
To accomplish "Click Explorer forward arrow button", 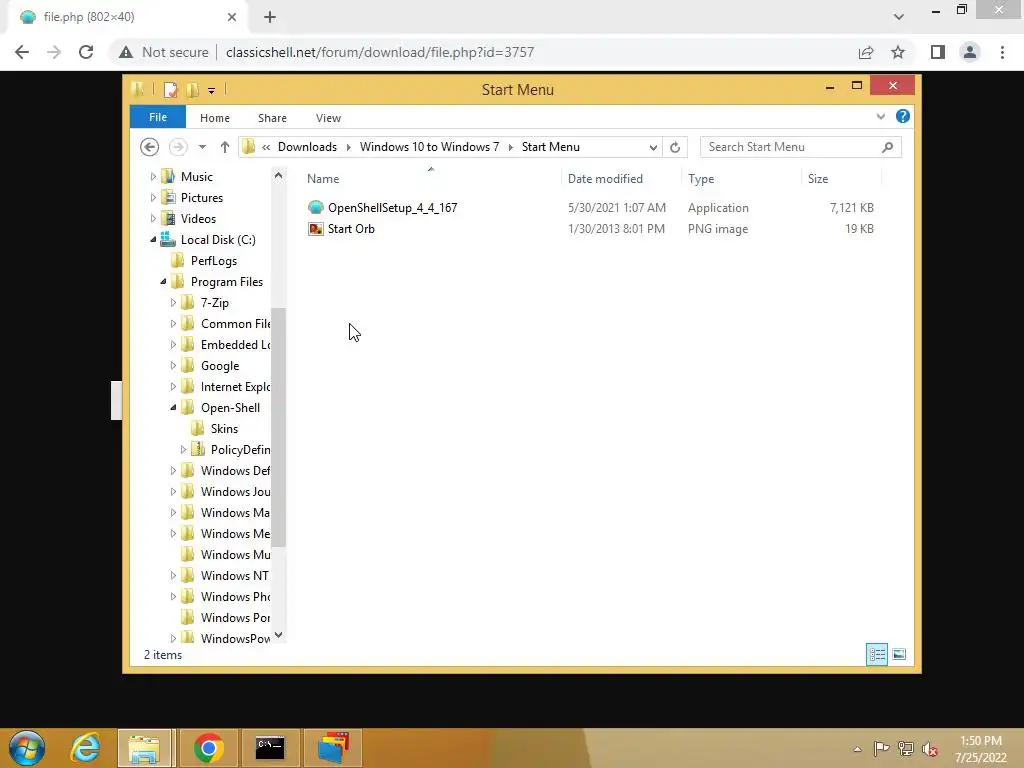I will tap(178, 147).
